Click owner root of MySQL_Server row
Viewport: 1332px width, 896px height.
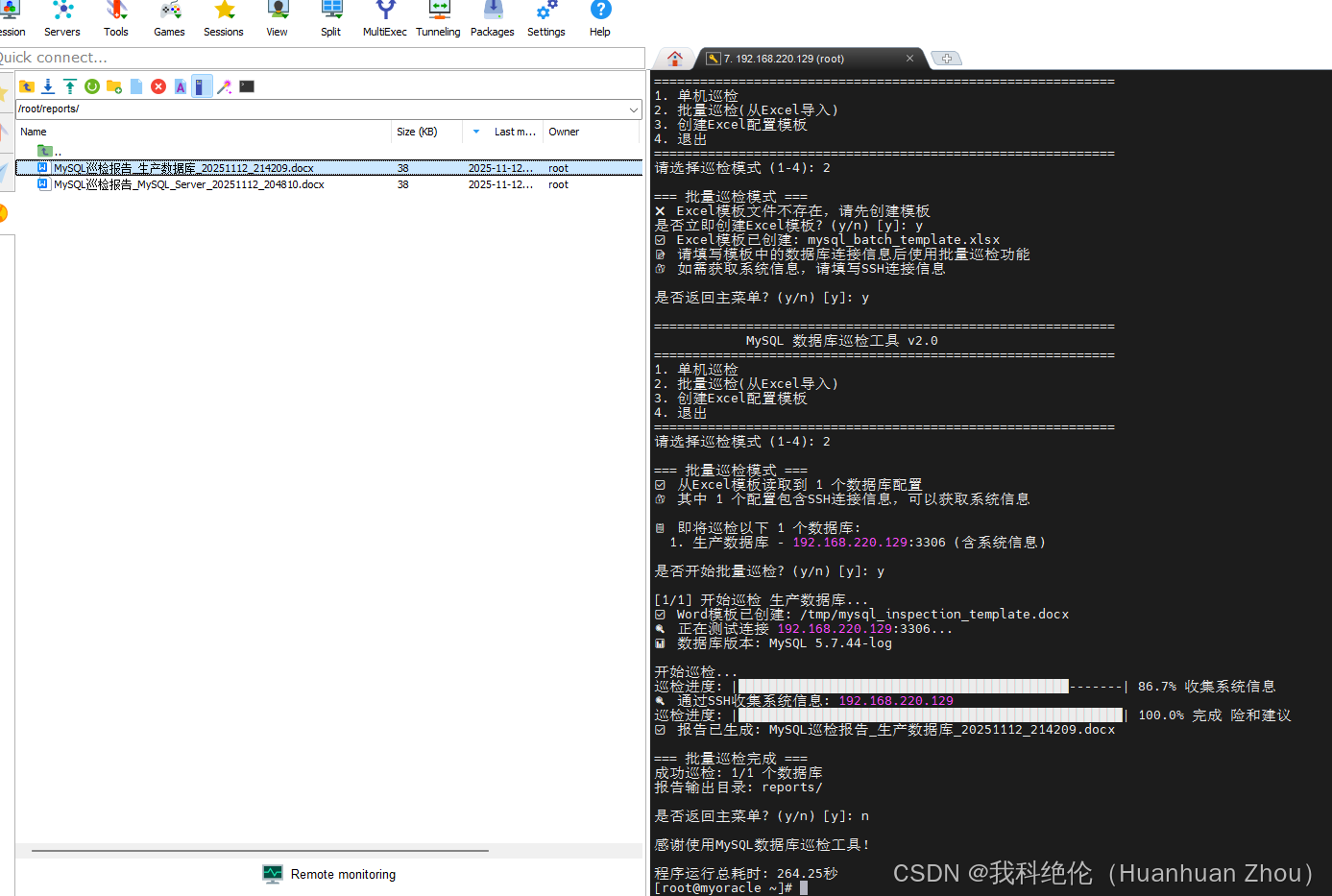[558, 184]
